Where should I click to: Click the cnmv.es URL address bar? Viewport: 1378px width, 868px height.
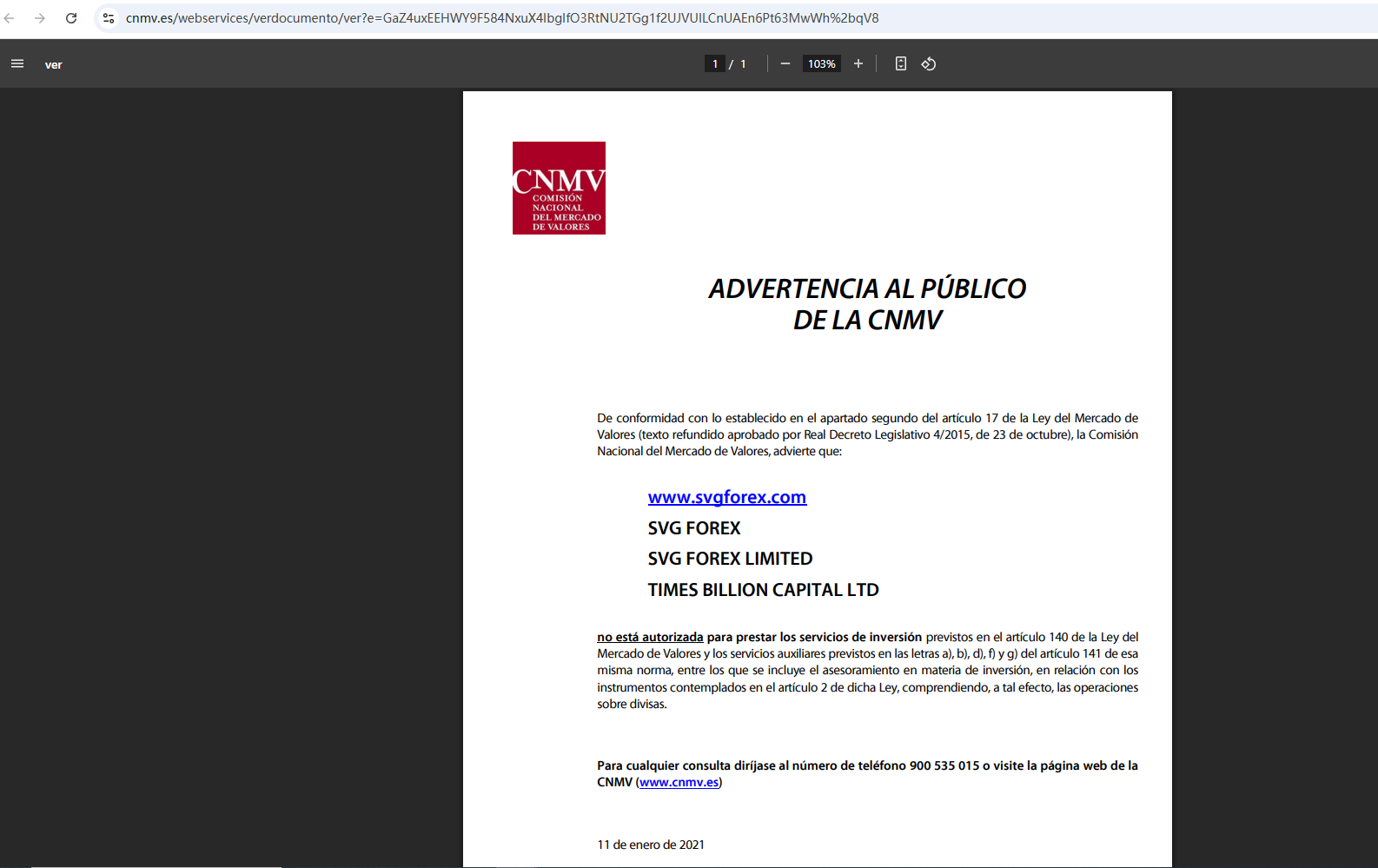click(502, 18)
